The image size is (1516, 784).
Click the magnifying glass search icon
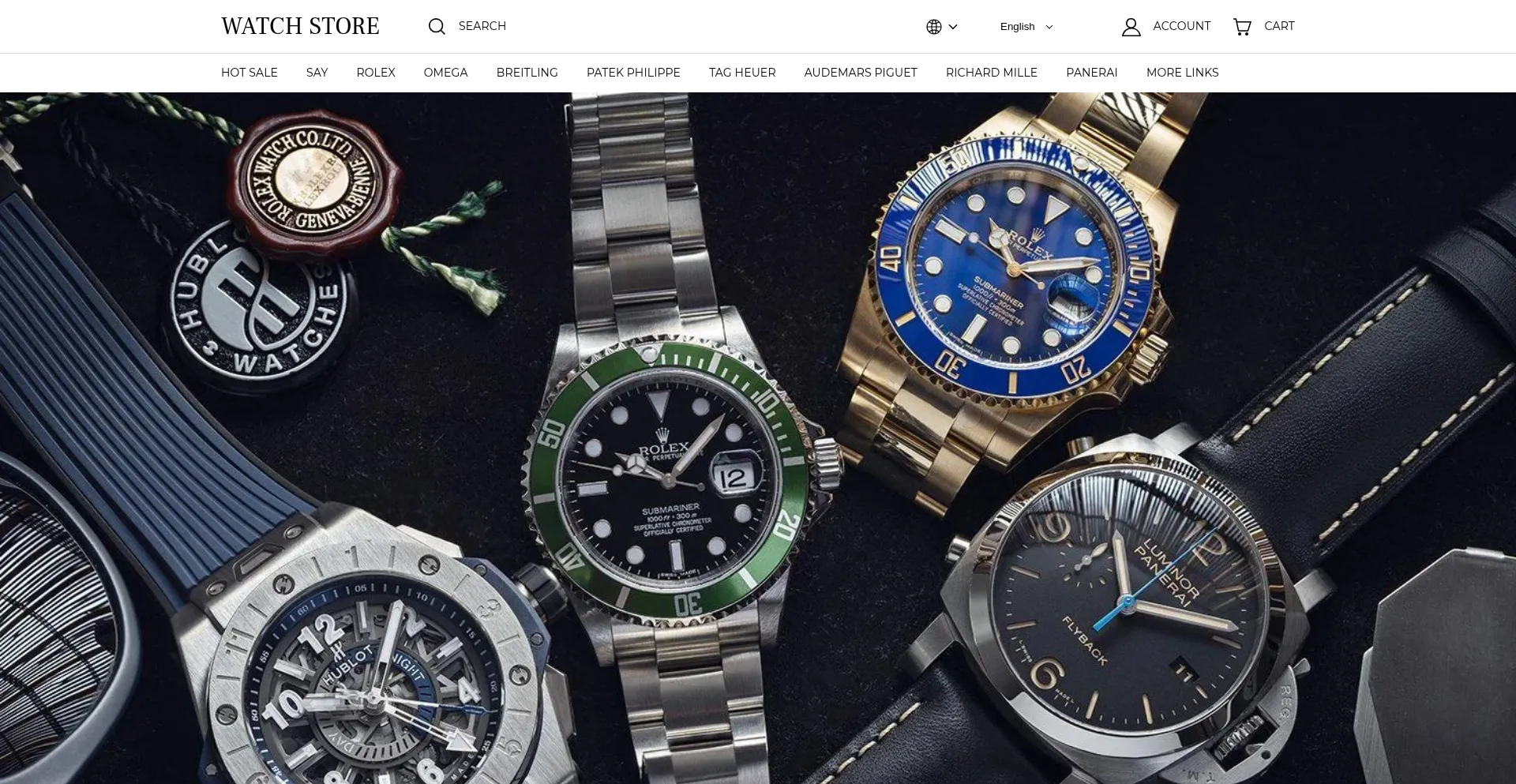point(437,27)
